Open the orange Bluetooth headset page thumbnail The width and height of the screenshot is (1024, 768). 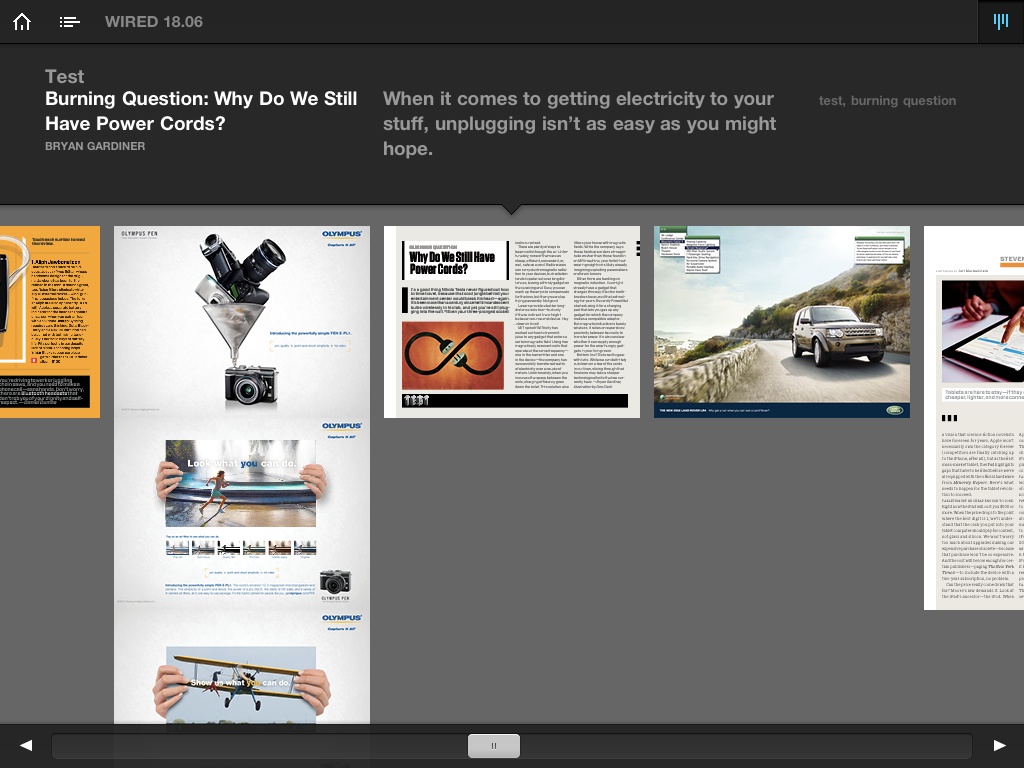tap(50, 322)
